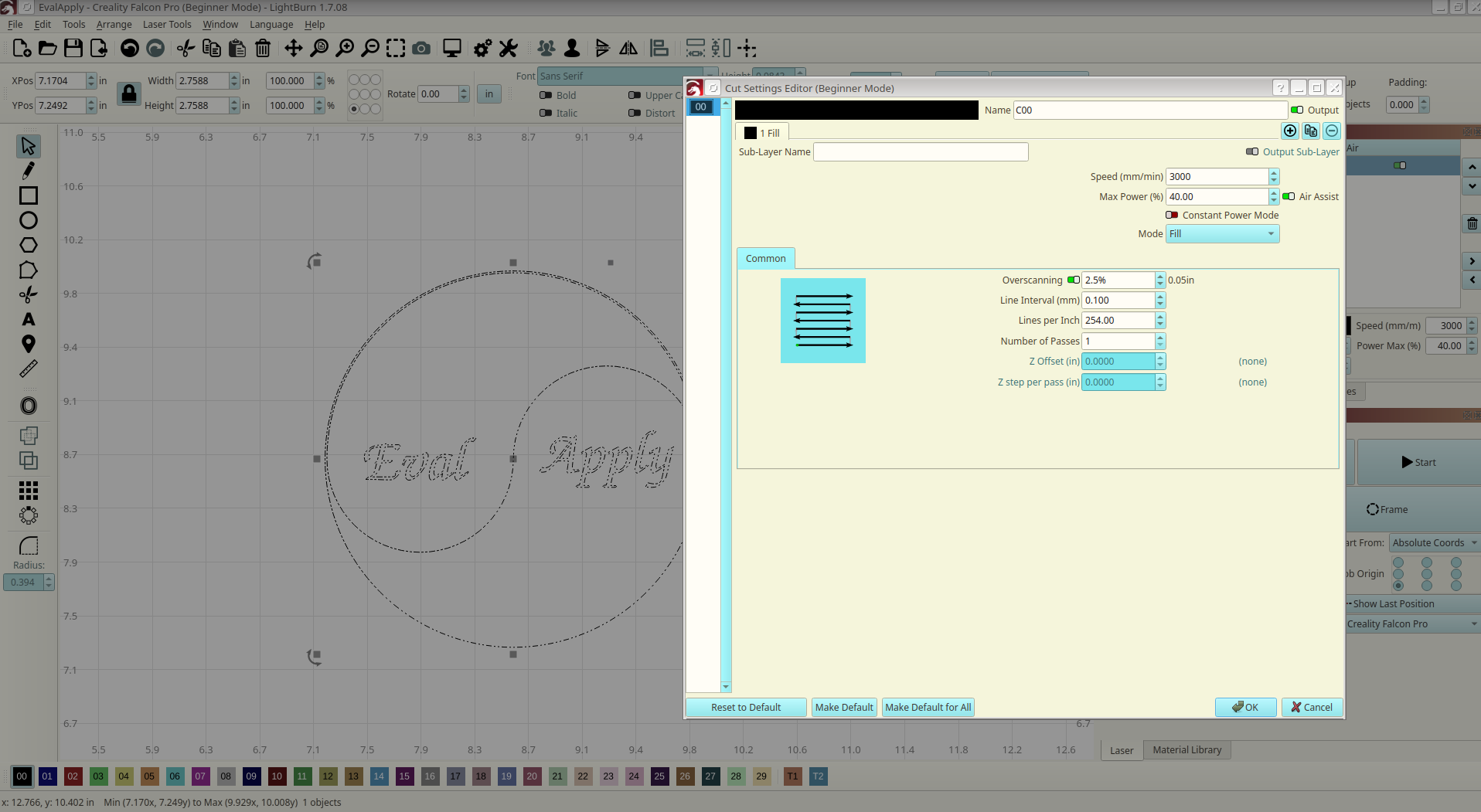Viewport: 1481px width, 812px height.
Task: Click the Delete trash icon in toolbar
Action: 263,49
